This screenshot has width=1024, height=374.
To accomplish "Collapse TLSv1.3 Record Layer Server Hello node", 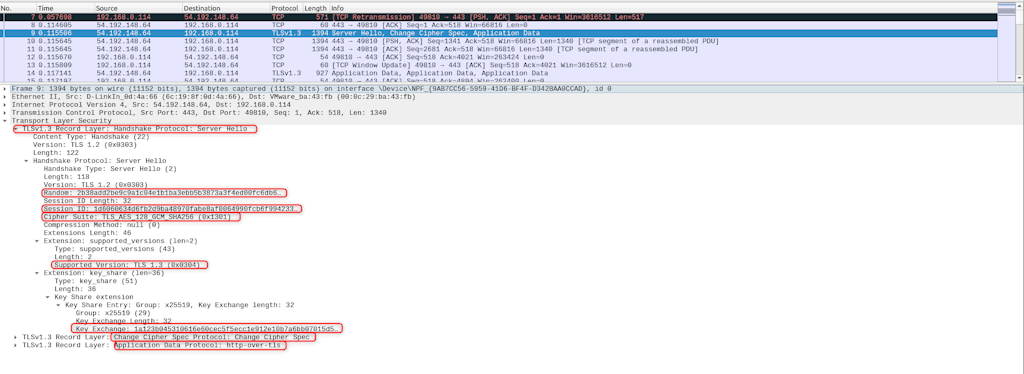I will pos(16,129).
